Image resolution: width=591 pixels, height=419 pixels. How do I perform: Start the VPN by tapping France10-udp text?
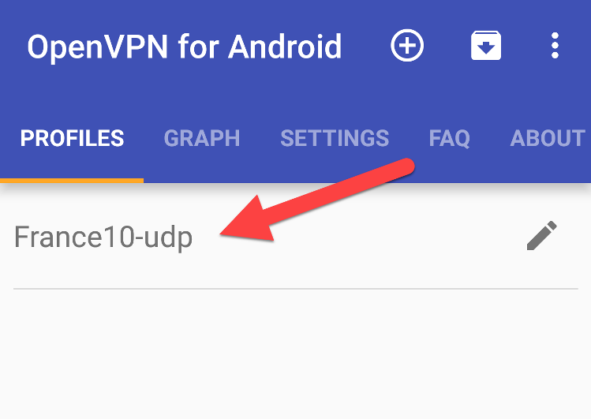point(103,237)
